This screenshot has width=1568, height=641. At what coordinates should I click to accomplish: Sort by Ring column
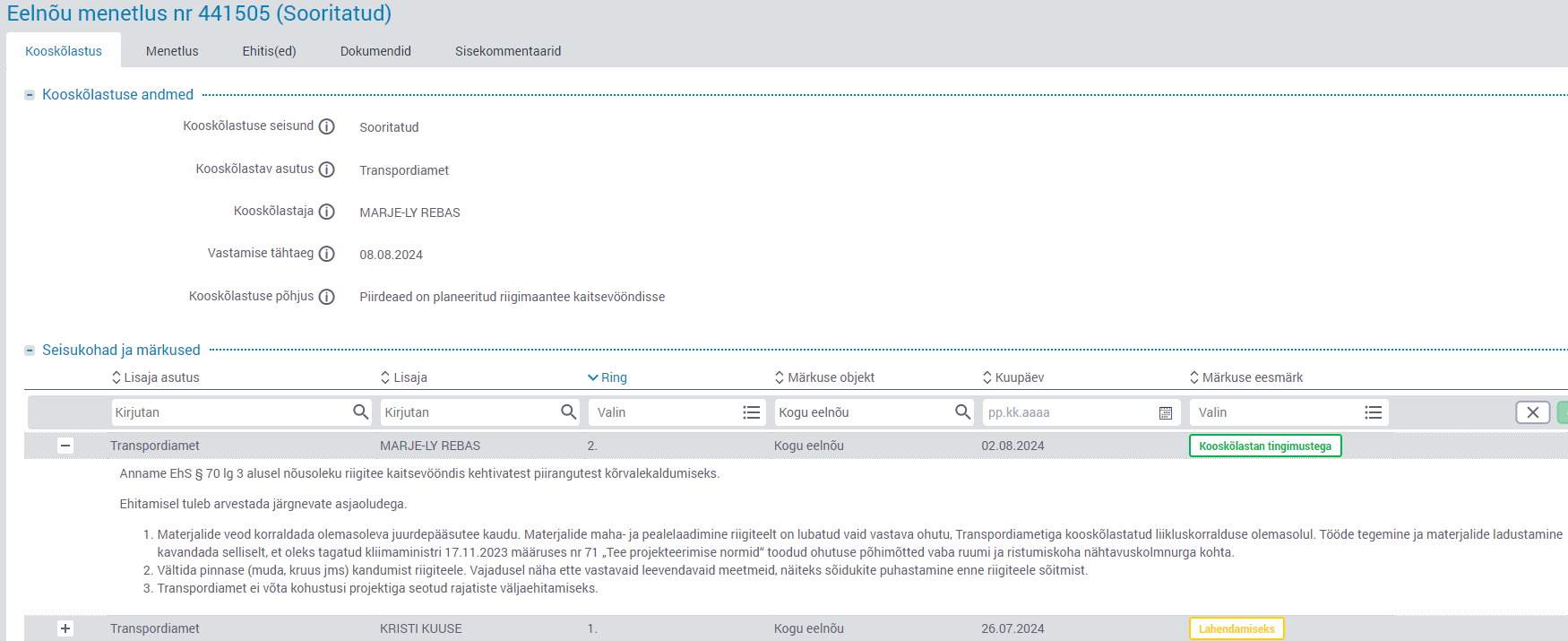pos(607,377)
